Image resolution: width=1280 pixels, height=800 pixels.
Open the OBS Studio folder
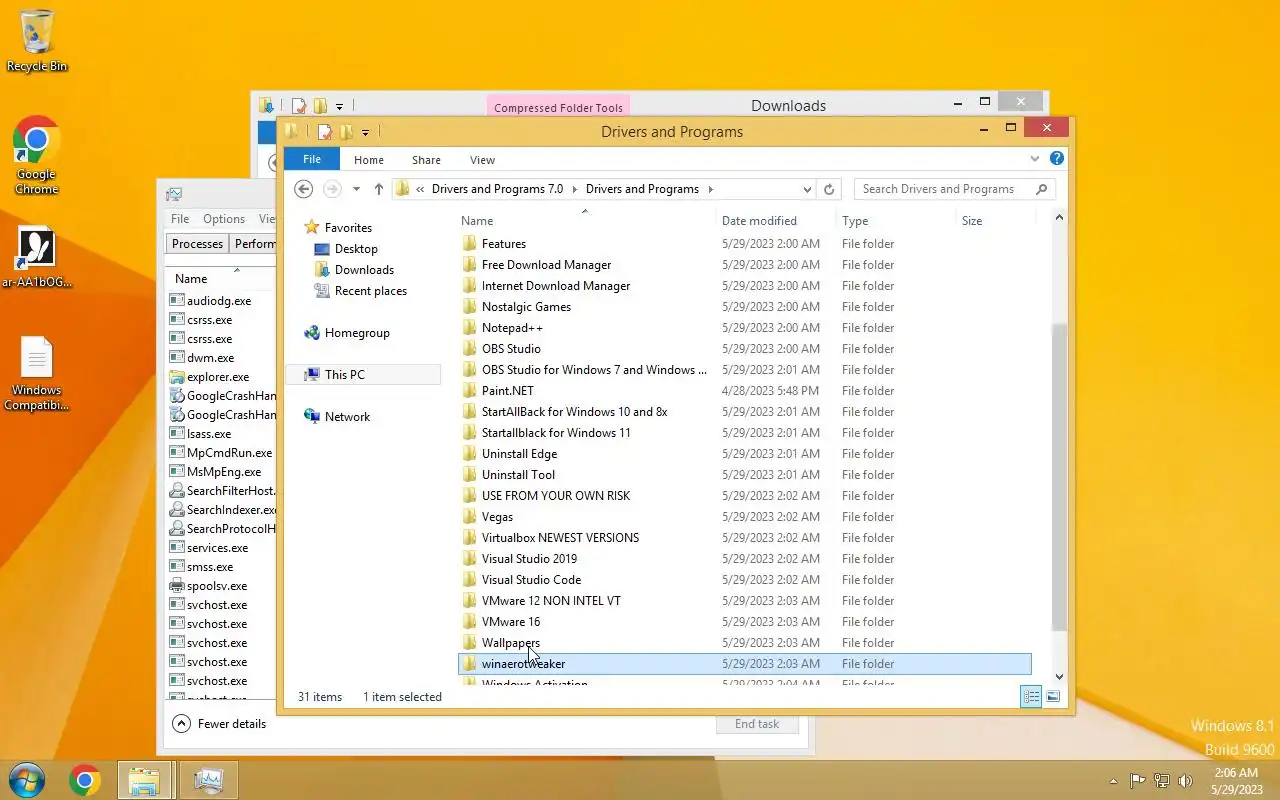511,349
